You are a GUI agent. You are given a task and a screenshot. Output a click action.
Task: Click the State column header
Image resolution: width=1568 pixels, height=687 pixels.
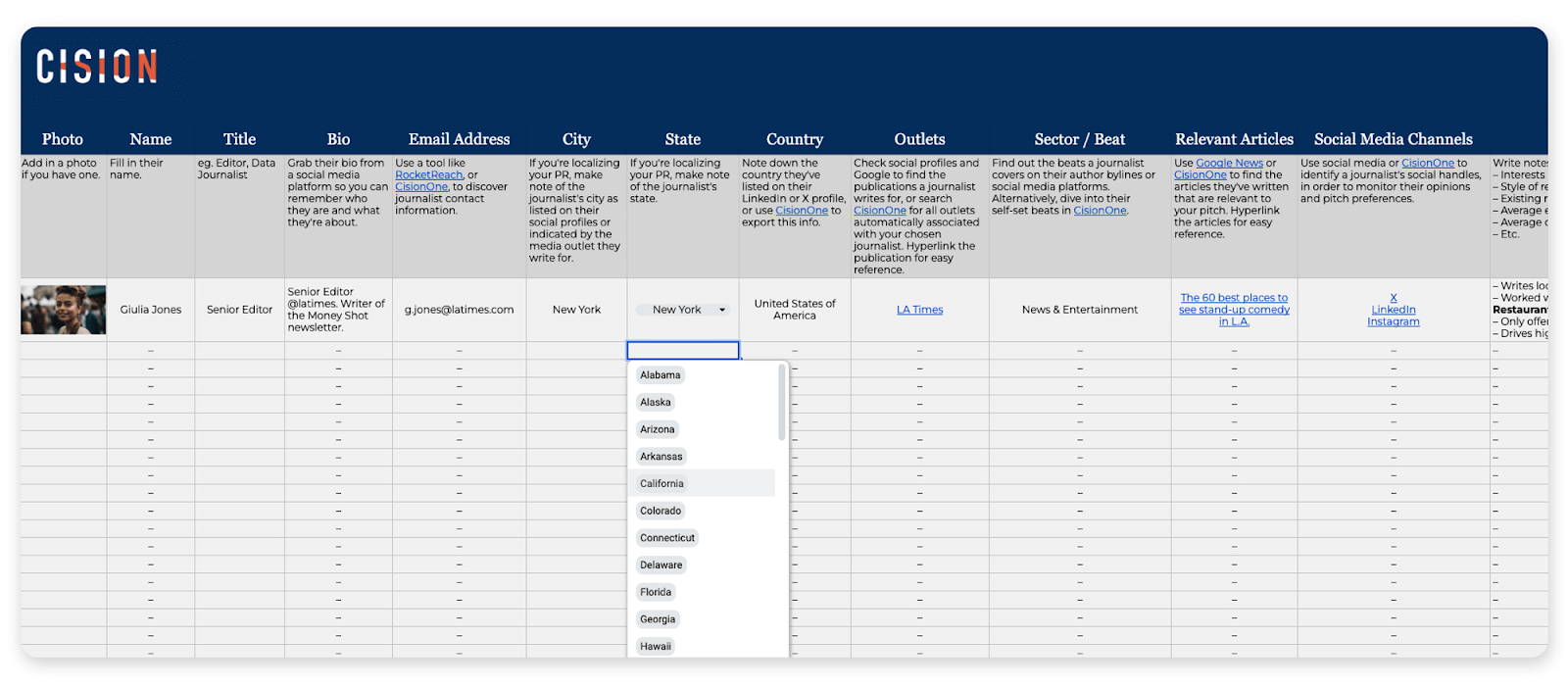(x=683, y=139)
